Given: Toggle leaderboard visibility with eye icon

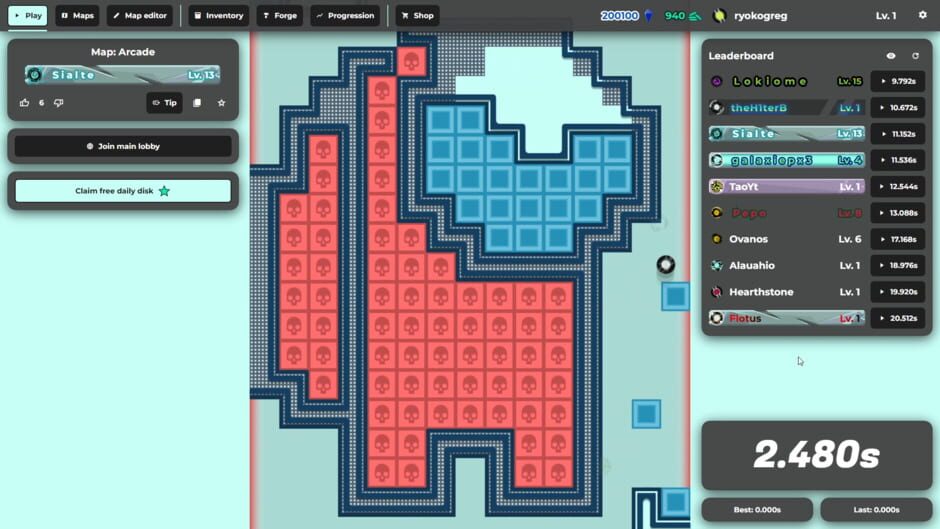Looking at the screenshot, I should pos(891,56).
